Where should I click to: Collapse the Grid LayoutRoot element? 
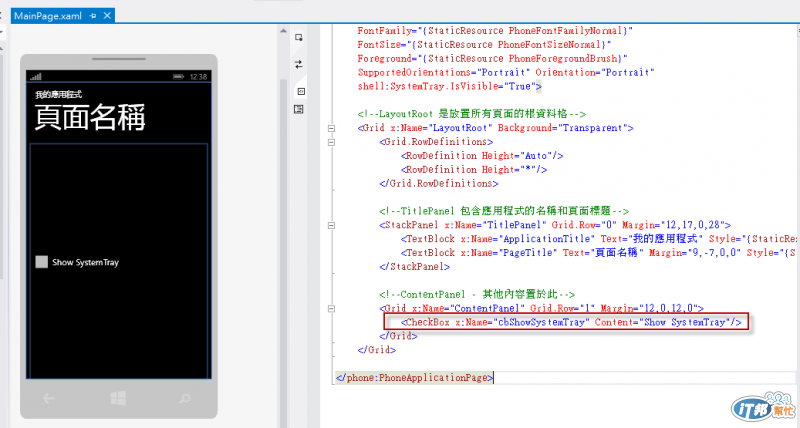(331, 129)
